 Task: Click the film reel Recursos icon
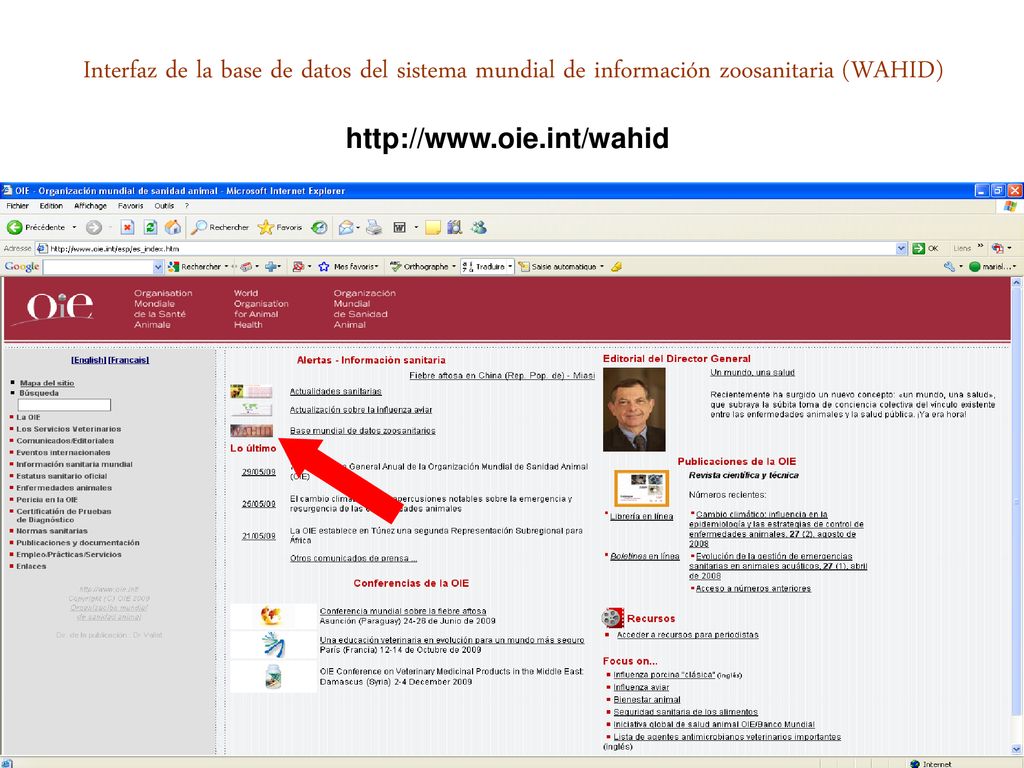pos(613,618)
